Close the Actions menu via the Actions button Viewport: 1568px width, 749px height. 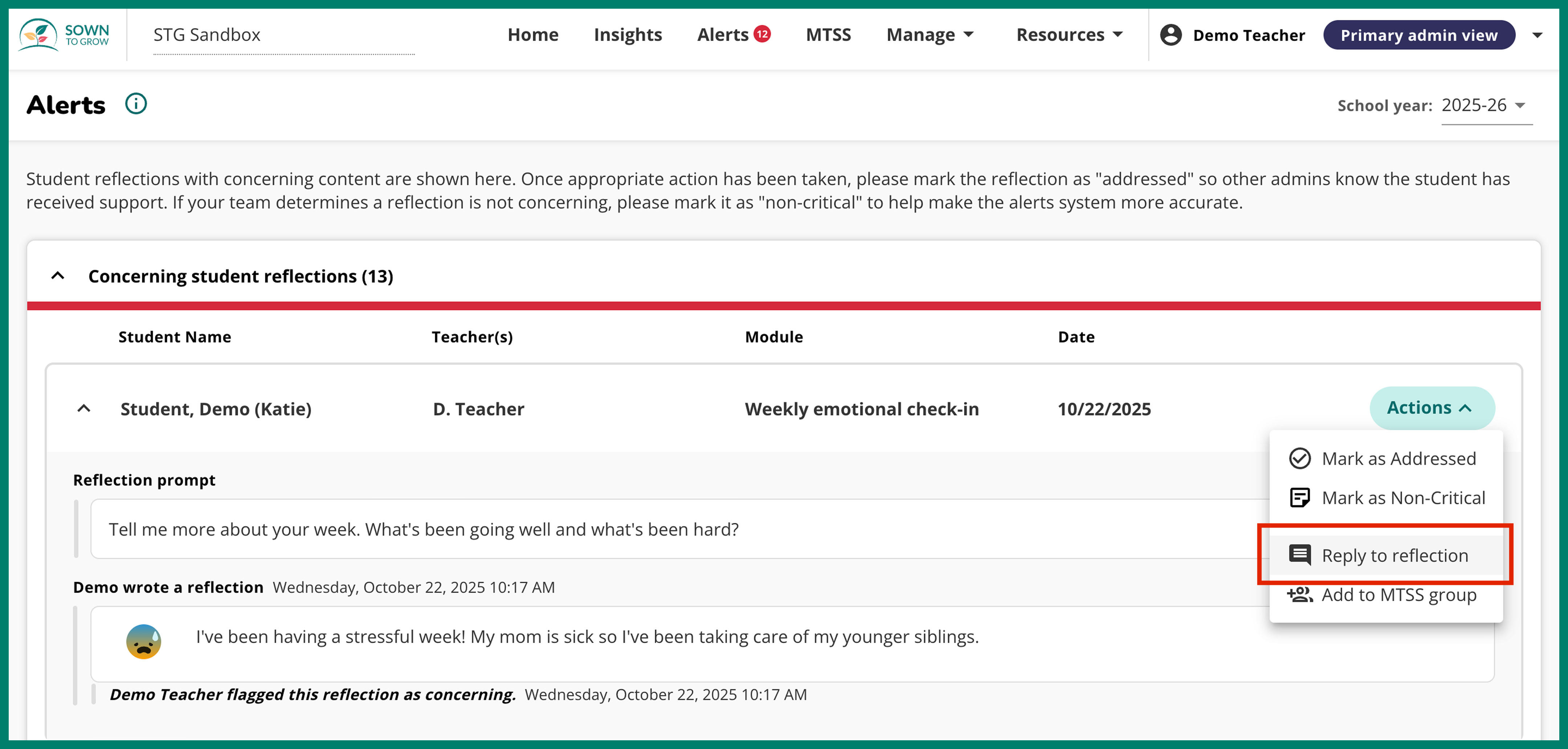pyautogui.click(x=1432, y=408)
